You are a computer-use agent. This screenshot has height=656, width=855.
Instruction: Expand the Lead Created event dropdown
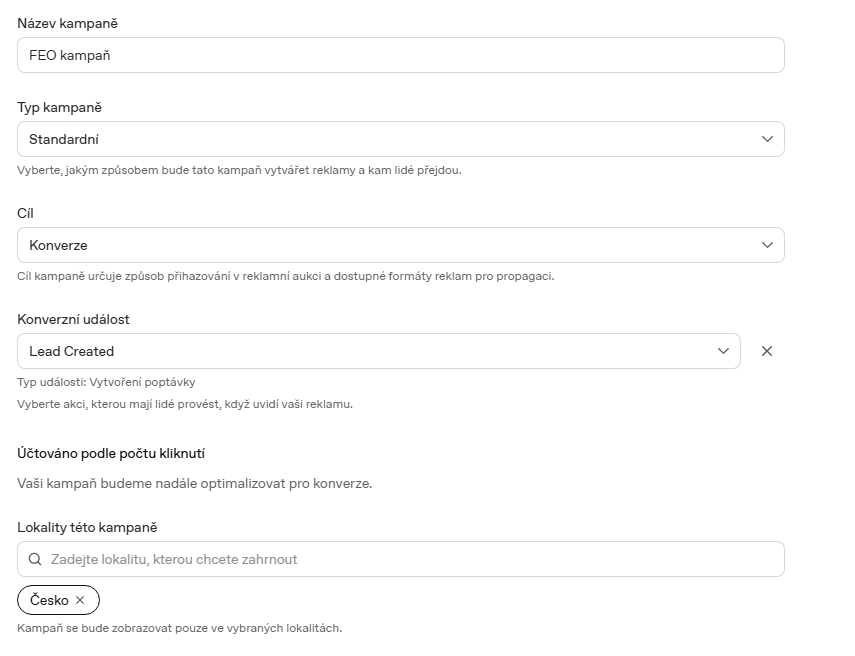379,351
